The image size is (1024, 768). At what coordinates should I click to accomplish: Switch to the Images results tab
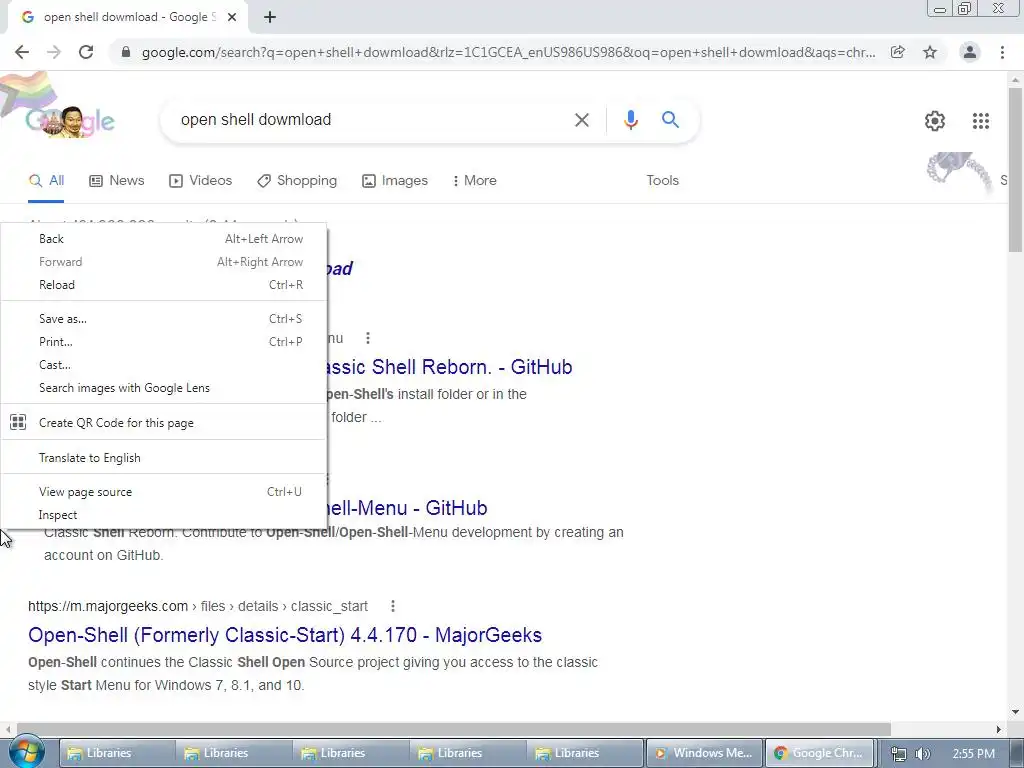pyautogui.click(x=395, y=181)
